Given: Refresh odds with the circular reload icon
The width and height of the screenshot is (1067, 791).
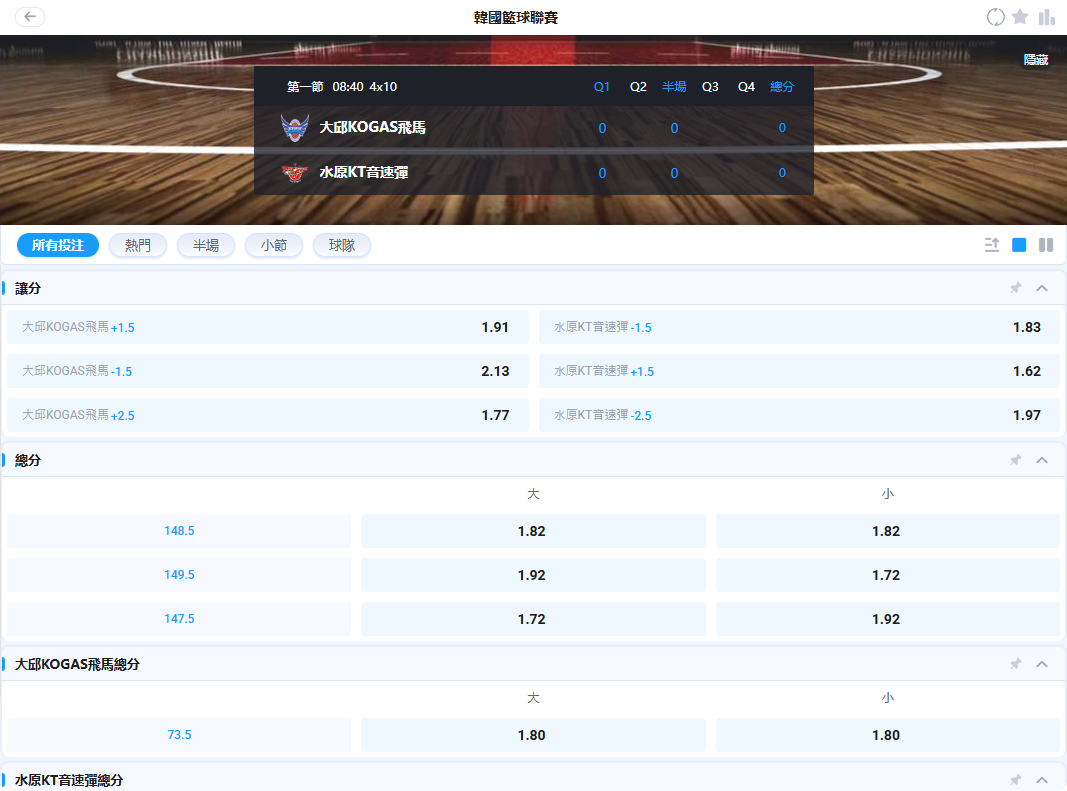Looking at the screenshot, I should pyautogui.click(x=995, y=17).
